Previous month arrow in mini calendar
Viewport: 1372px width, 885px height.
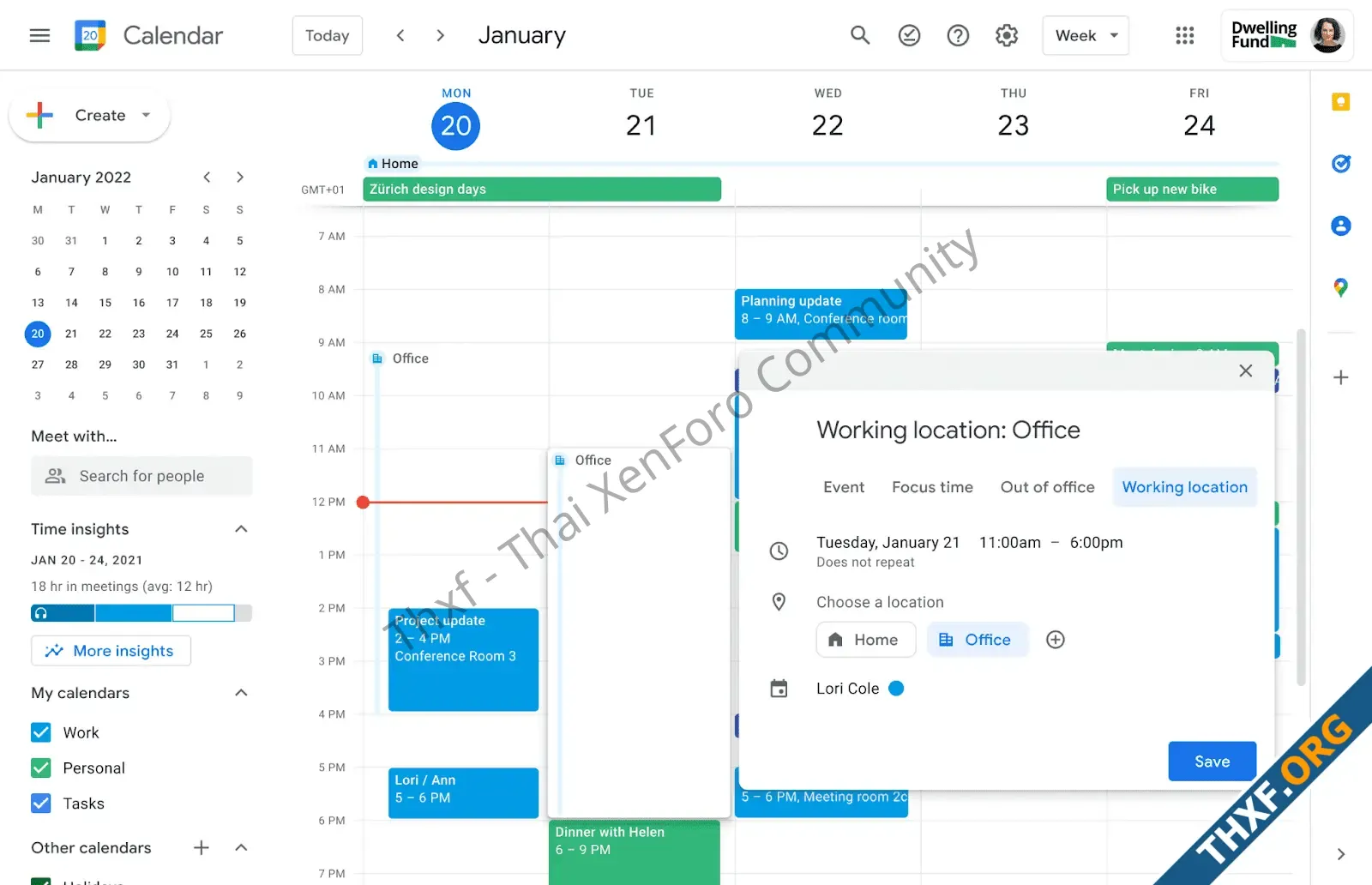(207, 177)
